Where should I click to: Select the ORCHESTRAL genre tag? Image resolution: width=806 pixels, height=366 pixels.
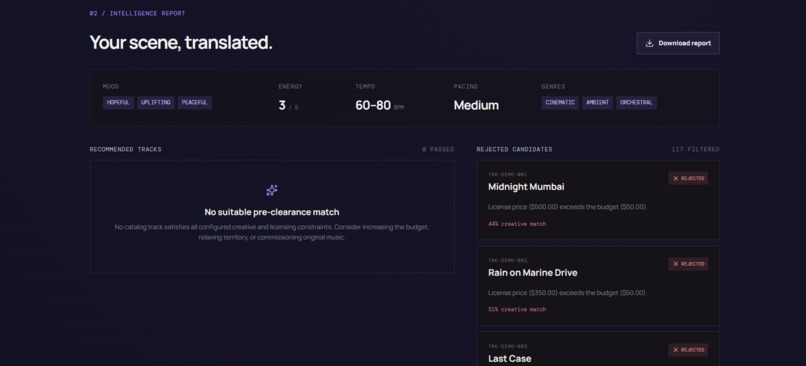(636, 102)
